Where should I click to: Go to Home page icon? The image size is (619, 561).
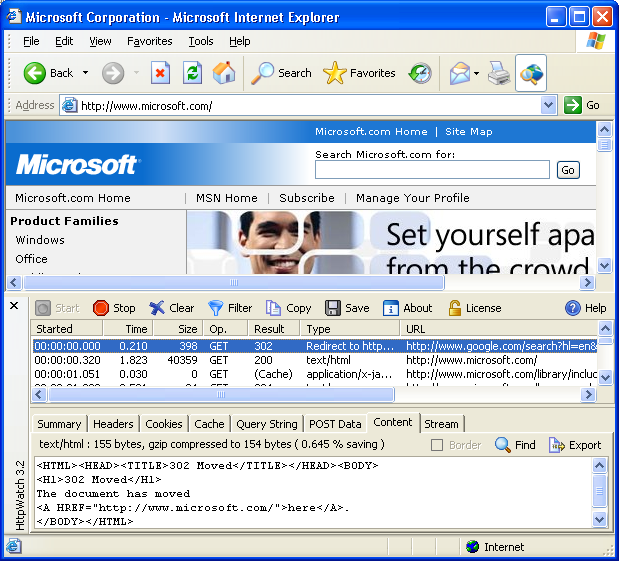coord(224,73)
